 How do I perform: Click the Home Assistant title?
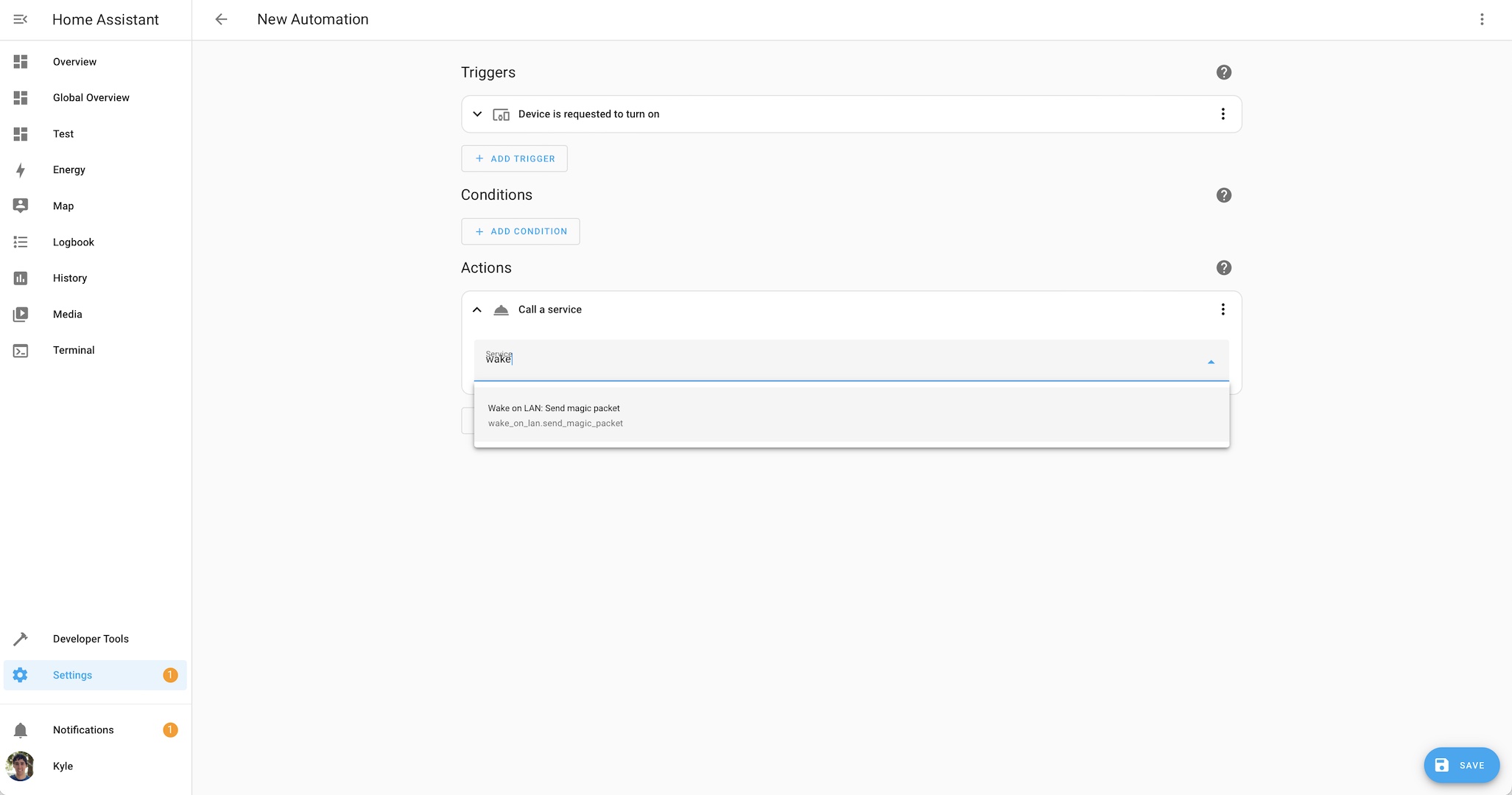coord(105,19)
